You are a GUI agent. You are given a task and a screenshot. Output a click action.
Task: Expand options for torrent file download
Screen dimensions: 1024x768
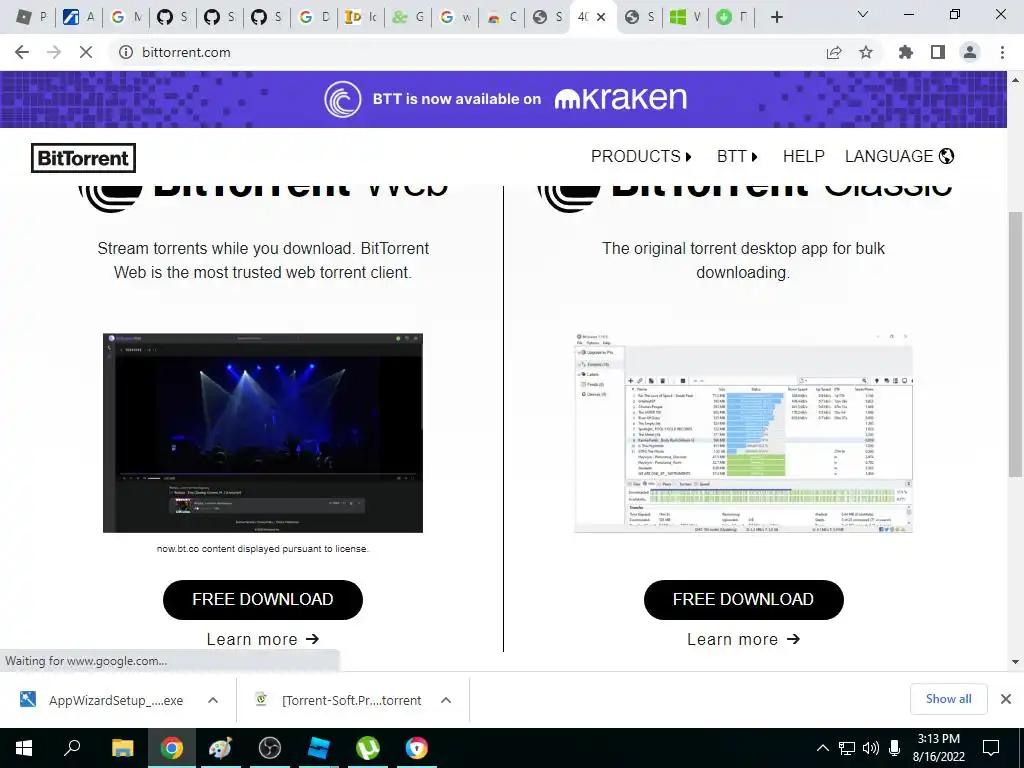pos(446,700)
